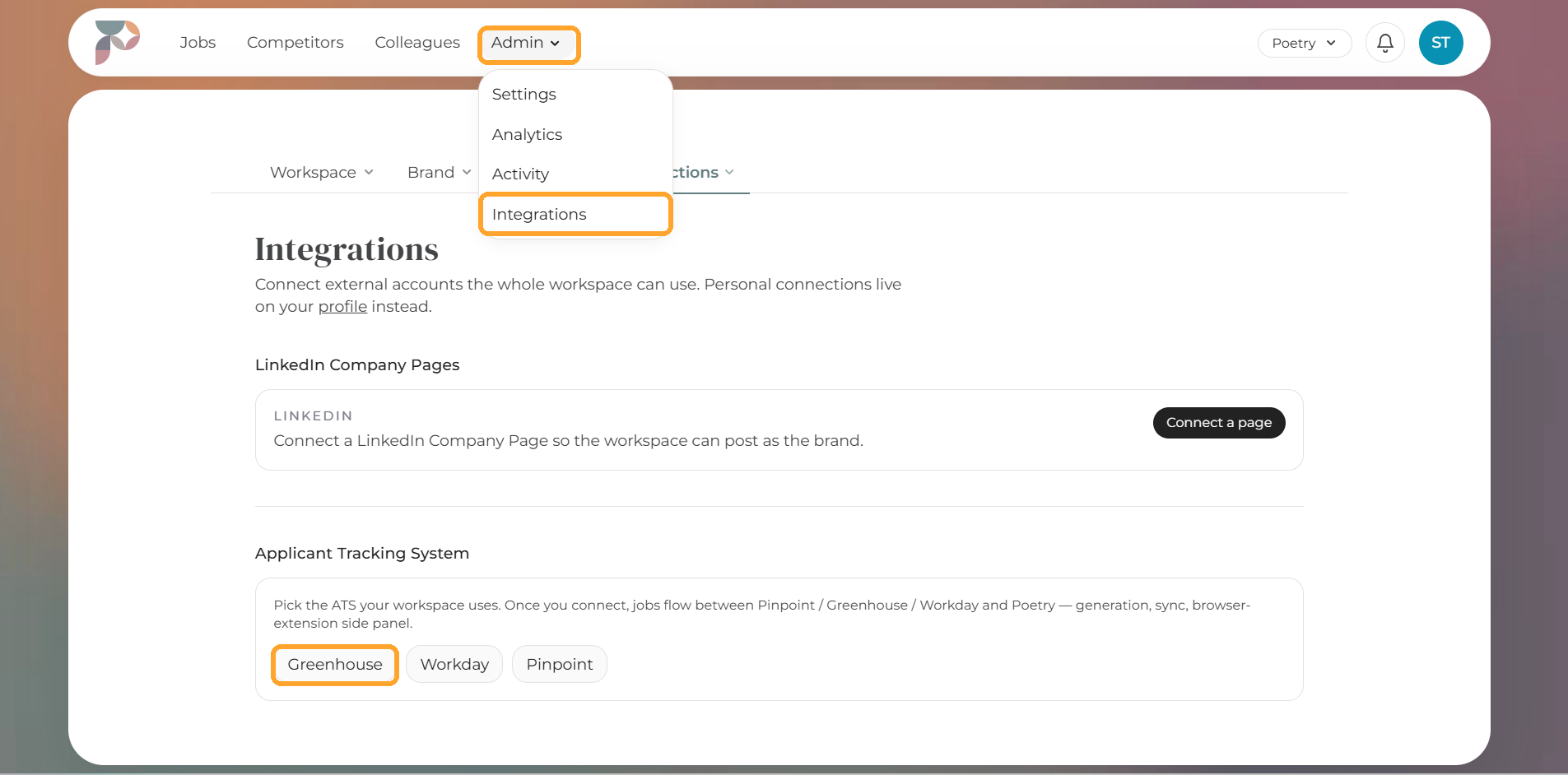1568x775 pixels.
Task: Open the notifications bell
Action: pos(1385,43)
